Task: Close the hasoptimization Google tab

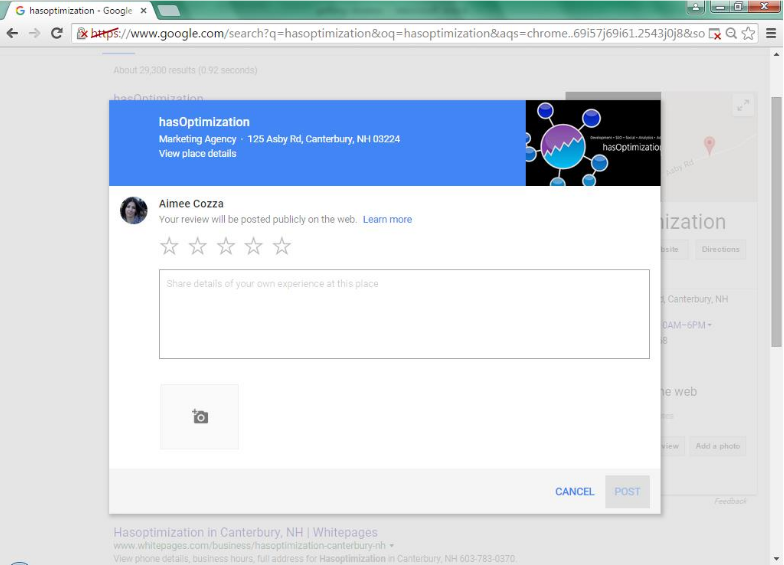Action: point(144,10)
